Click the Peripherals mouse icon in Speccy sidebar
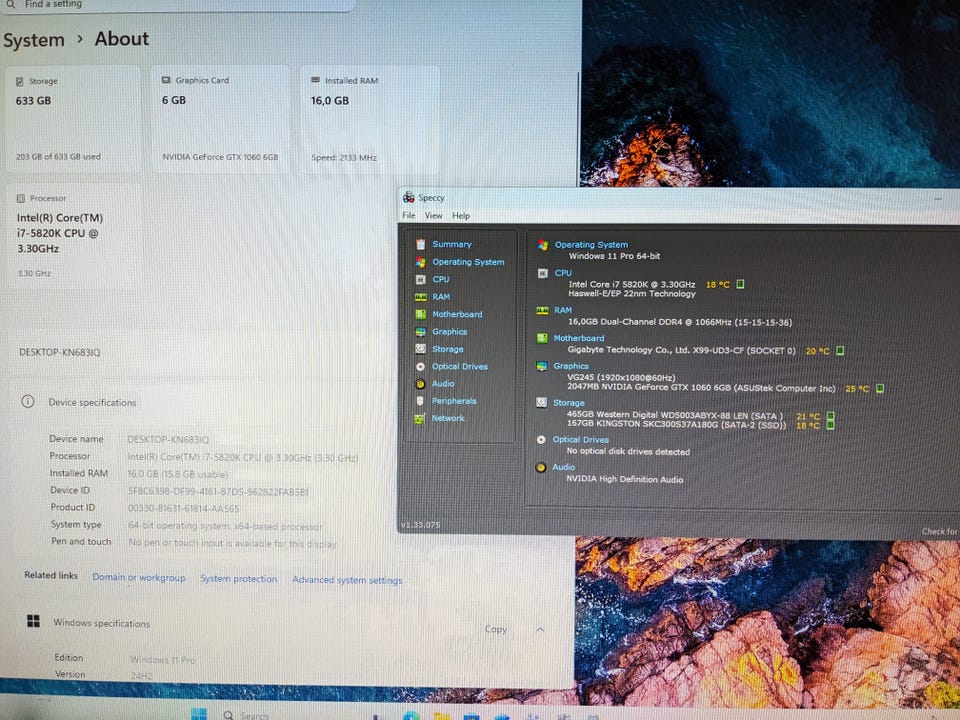 point(420,401)
